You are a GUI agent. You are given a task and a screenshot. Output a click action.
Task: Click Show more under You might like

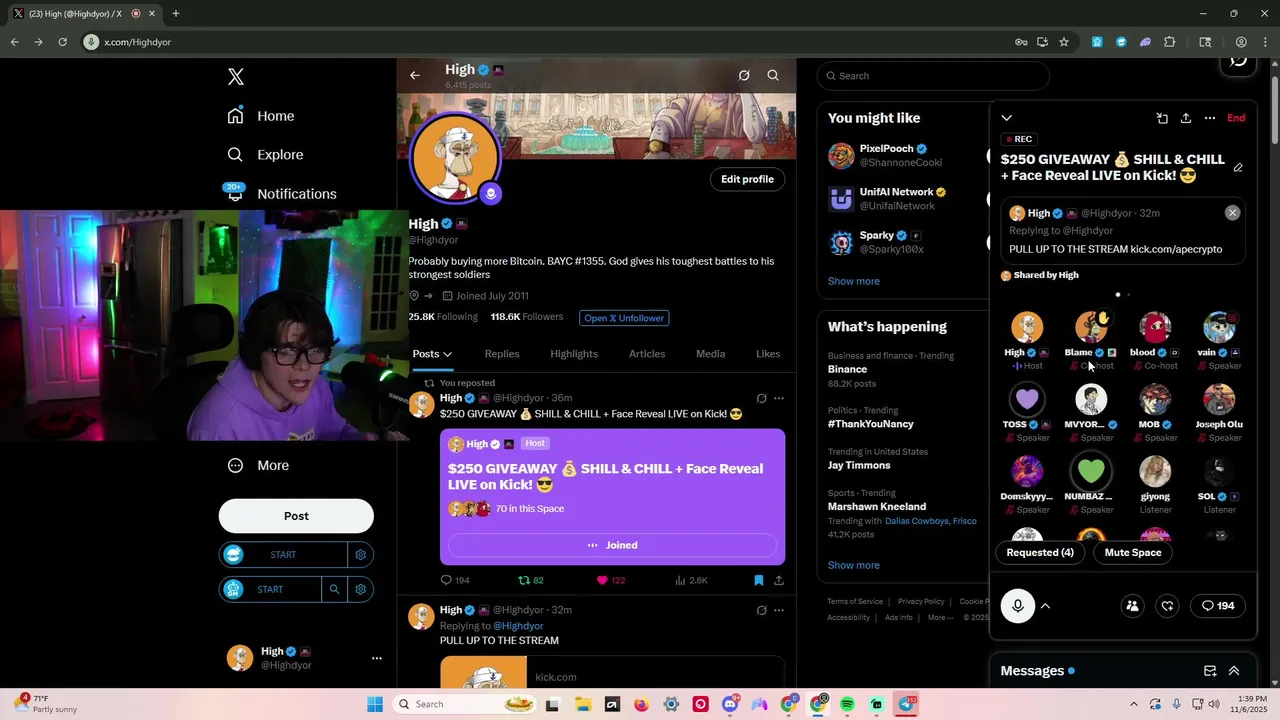854,281
